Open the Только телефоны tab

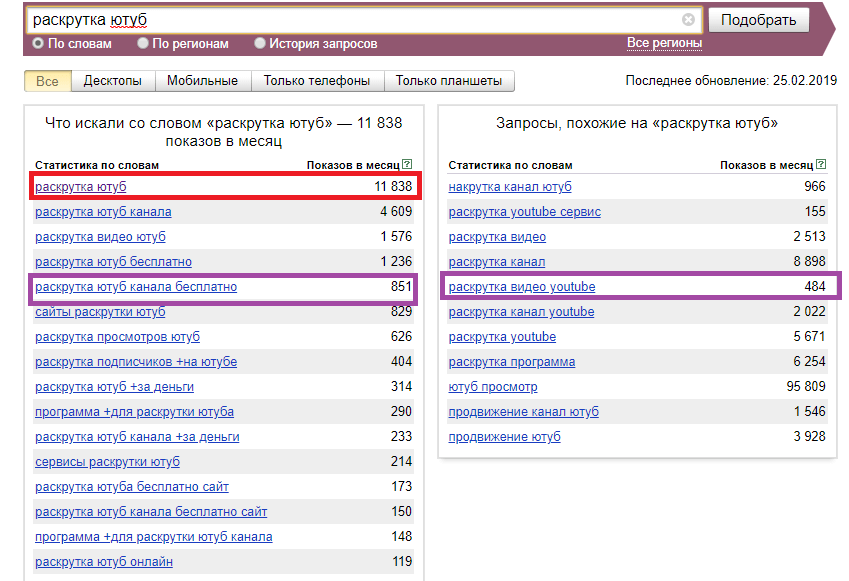click(x=316, y=81)
